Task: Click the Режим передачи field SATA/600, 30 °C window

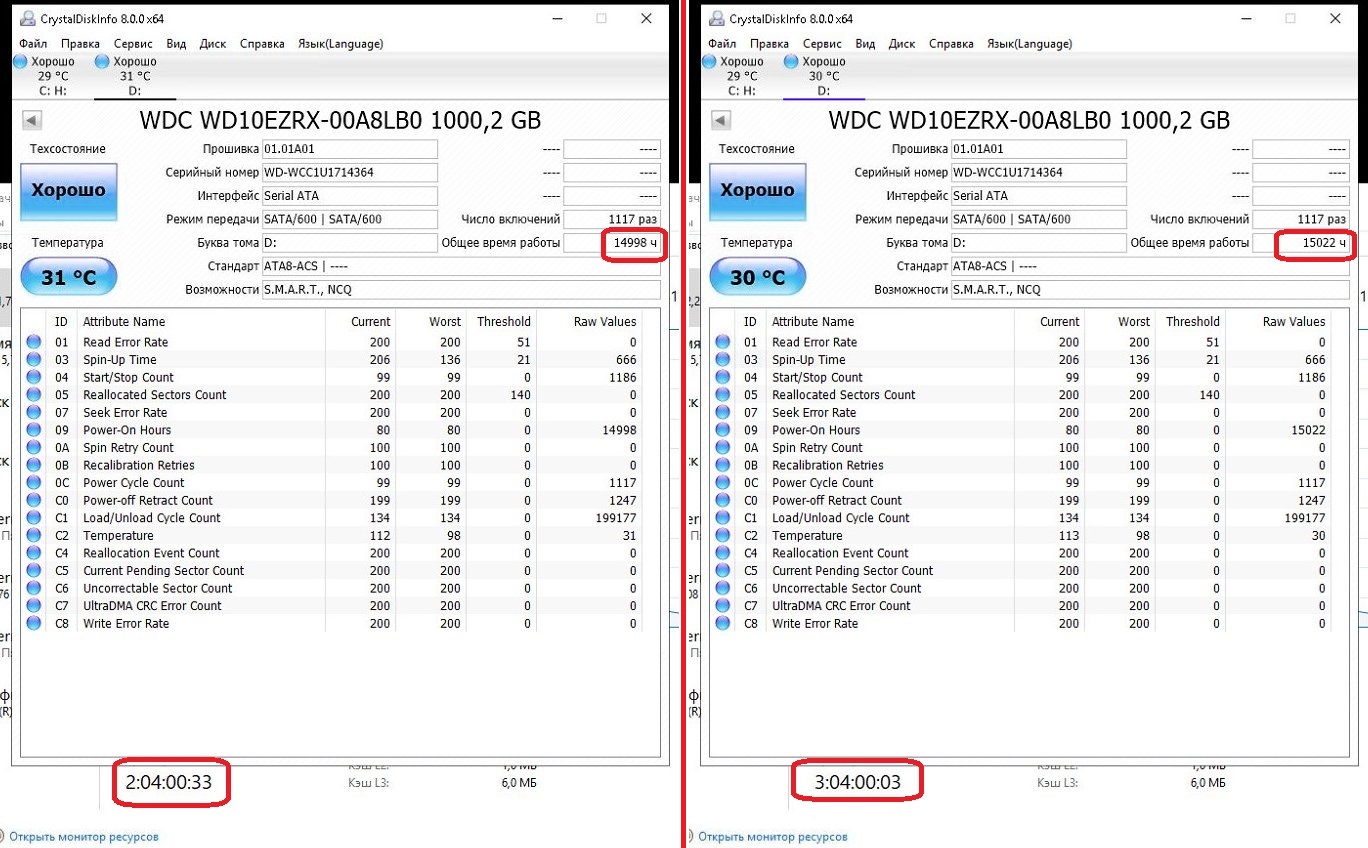Action: point(1038,219)
